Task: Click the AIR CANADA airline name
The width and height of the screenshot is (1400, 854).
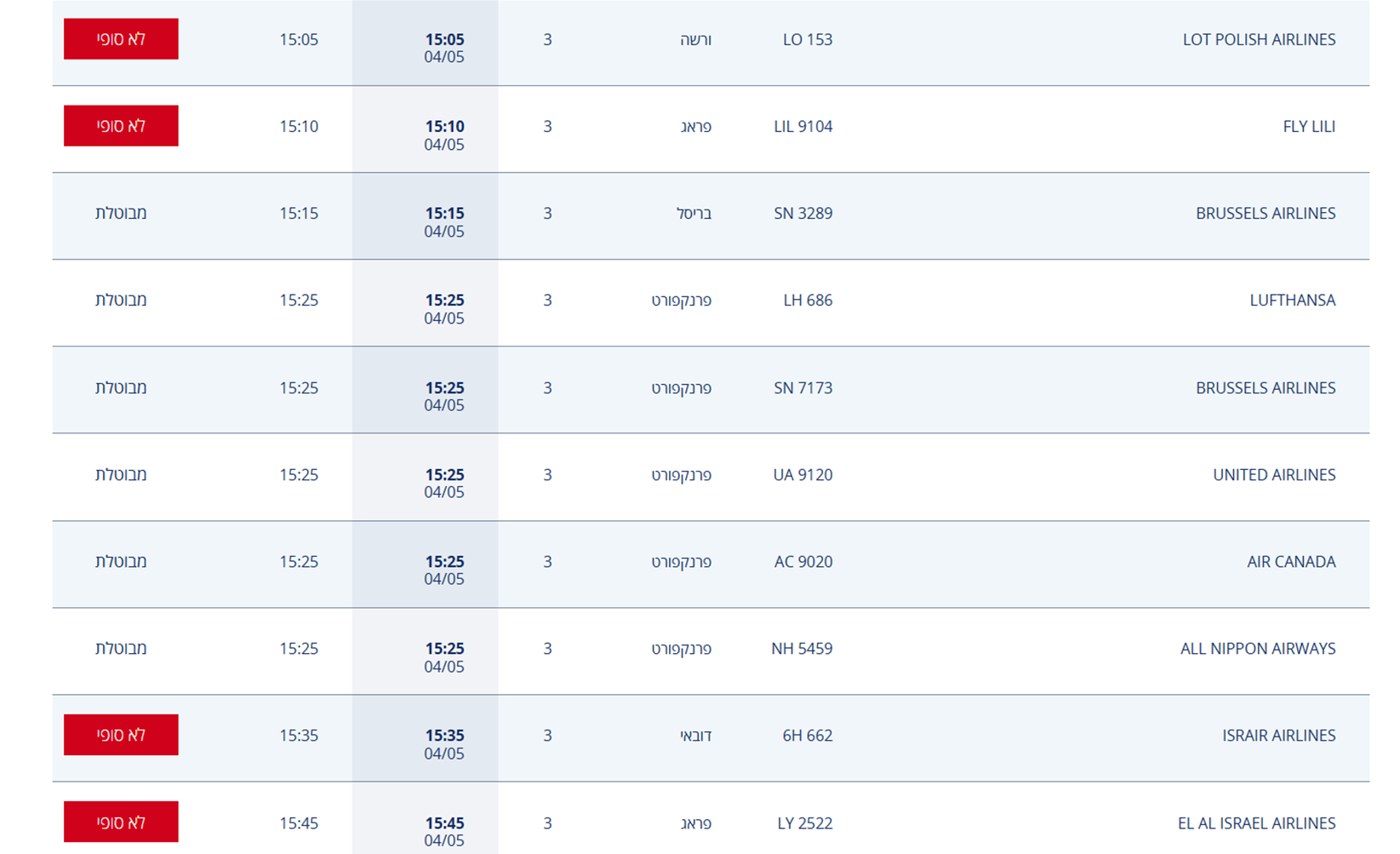Action: pos(1290,562)
